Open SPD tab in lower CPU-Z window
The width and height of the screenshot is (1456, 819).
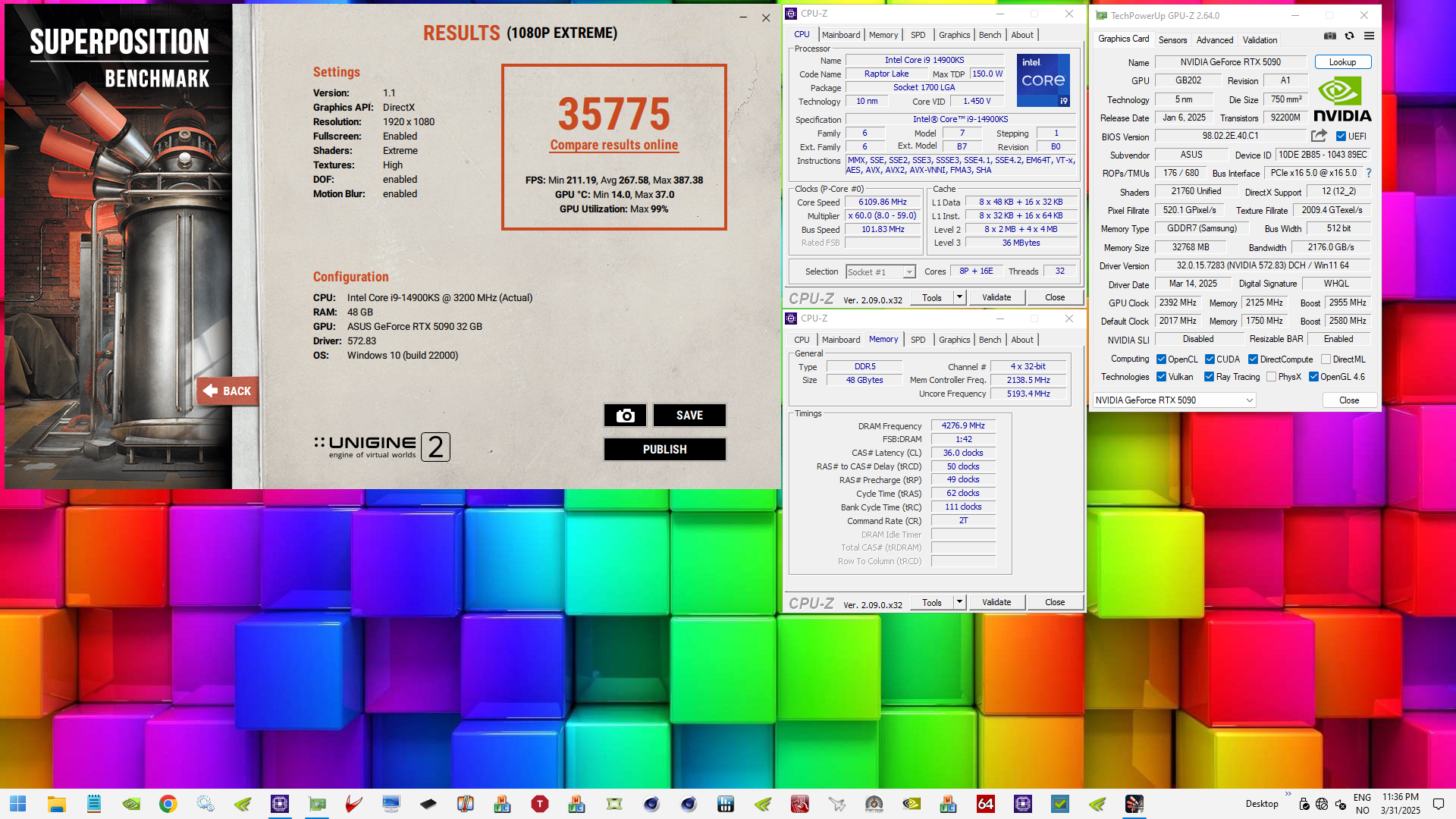click(x=918, y=340)
